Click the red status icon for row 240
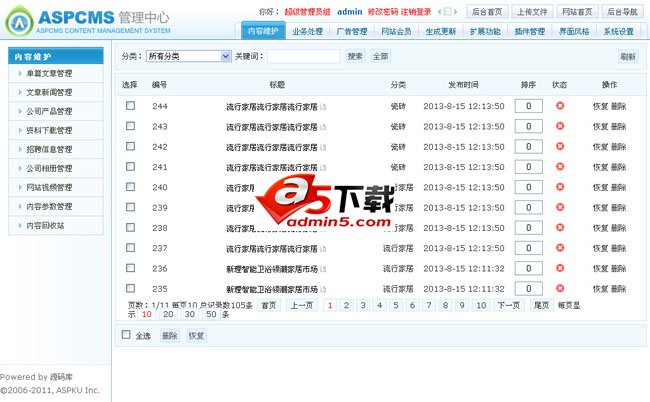This screenshot has width=650, height=402. [x=560, y=186]
